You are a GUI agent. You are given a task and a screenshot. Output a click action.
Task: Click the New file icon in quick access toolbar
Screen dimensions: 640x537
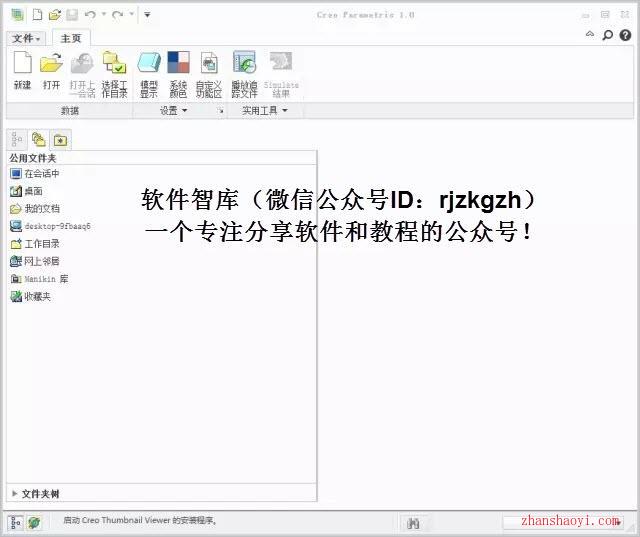pyautogui.click(x=37, y=15)
